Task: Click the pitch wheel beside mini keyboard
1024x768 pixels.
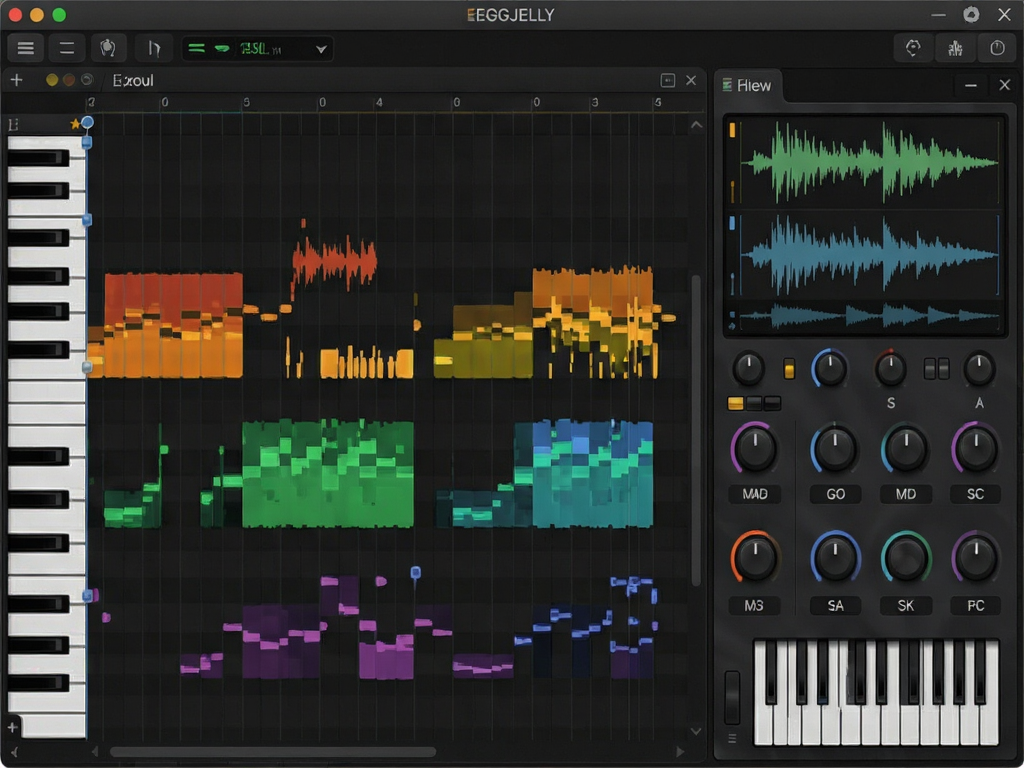Action: [x=732, y=697]
